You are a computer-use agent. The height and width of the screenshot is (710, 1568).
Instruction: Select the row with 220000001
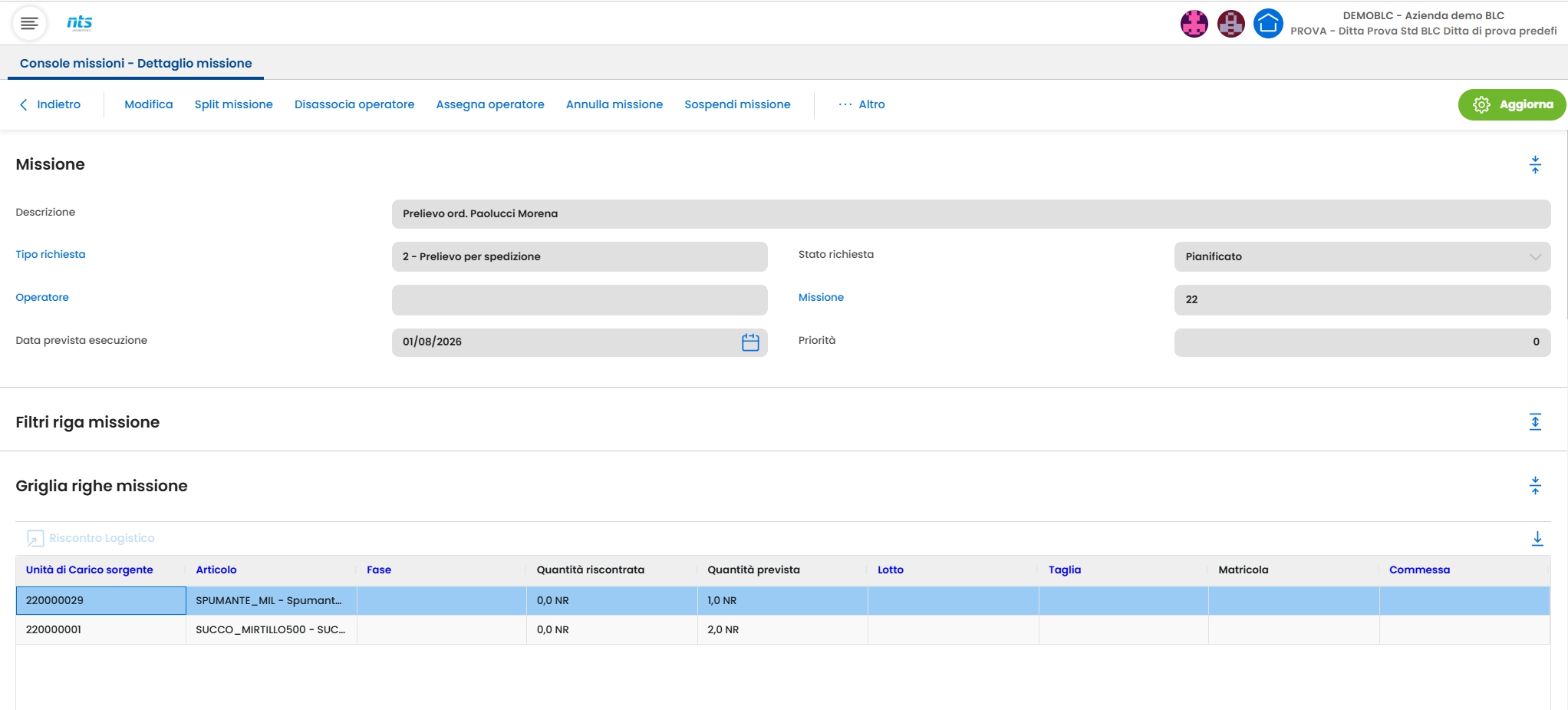pyautogui.click(x=782, y=629)
